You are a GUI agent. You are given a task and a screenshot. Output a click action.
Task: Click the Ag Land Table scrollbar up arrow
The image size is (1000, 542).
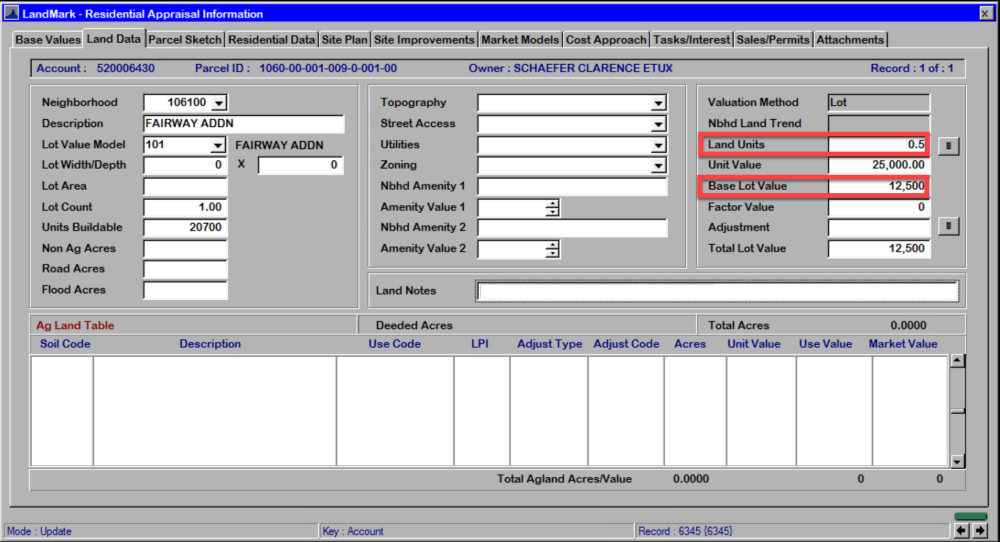pos(957,361)
